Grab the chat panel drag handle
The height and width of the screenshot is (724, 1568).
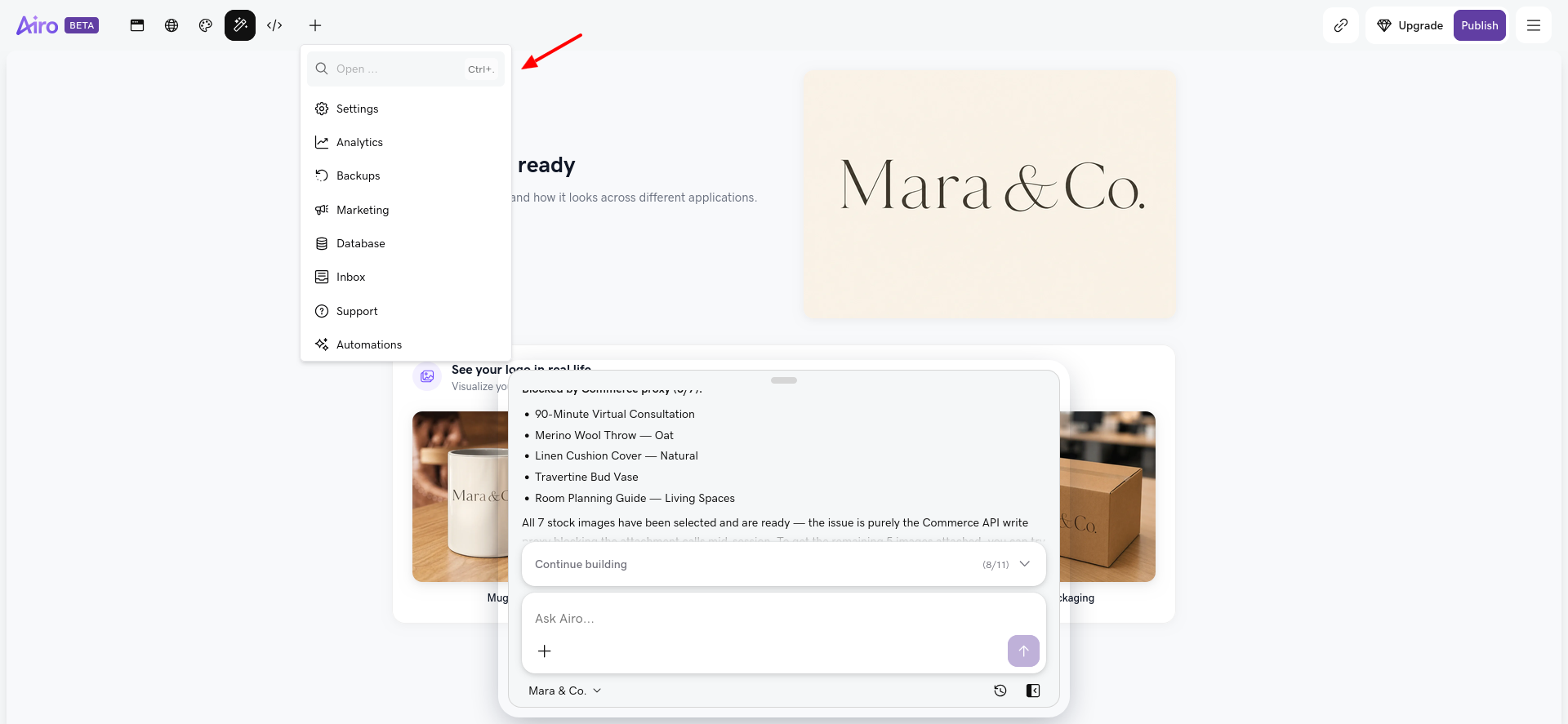784,380
